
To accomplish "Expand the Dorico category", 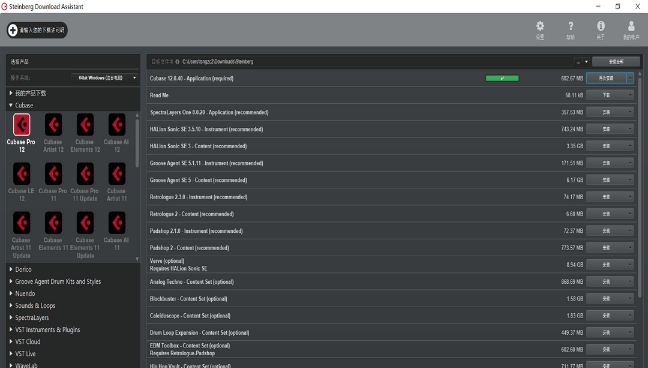I will [11, 269].
